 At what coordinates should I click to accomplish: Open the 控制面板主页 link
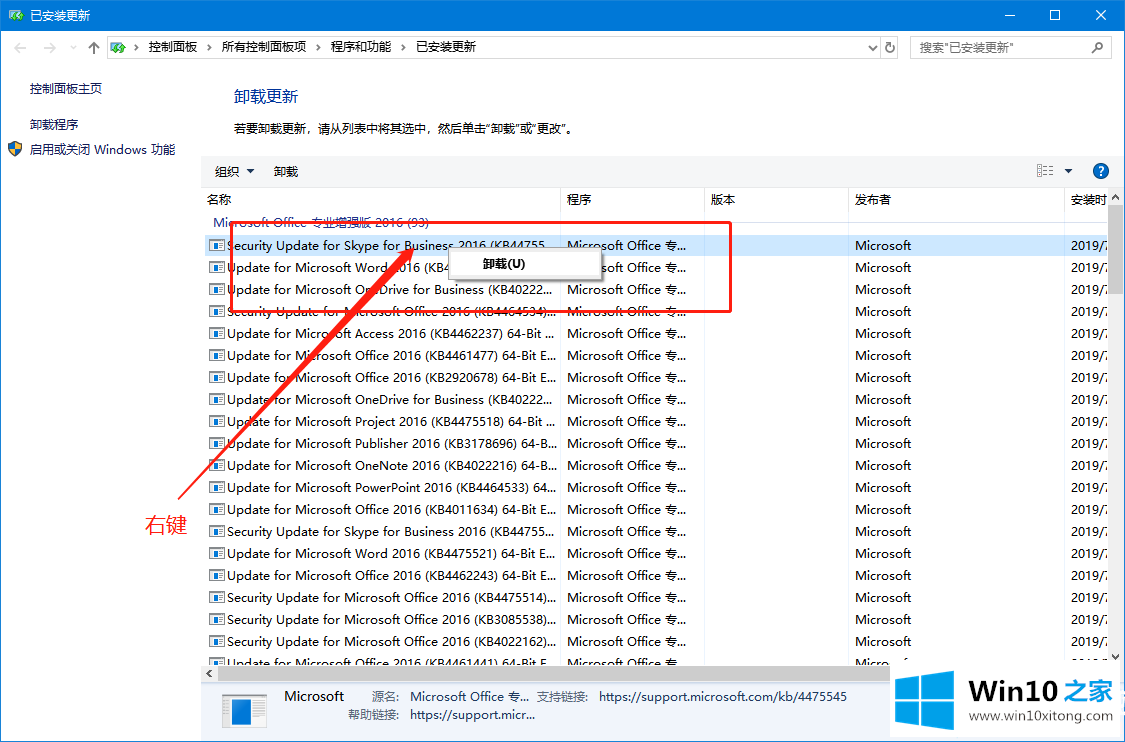(65, 88)
